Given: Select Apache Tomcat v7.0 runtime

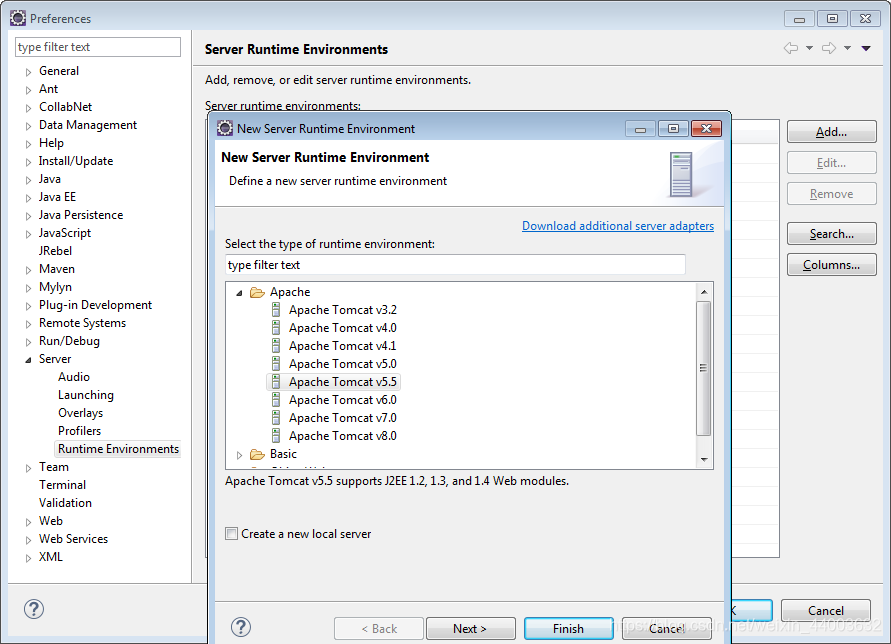Looking at the screenshot, I should tap(343, 418).
